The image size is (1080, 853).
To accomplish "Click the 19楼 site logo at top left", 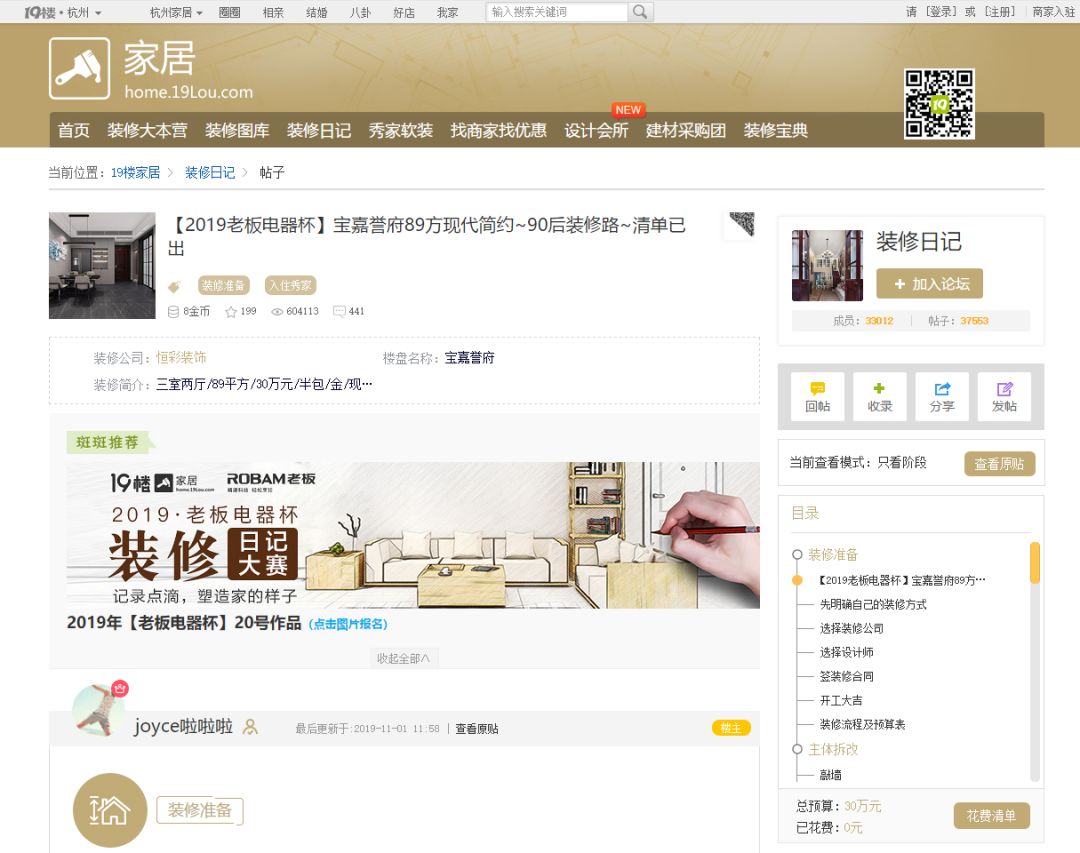I will pyautogui.click(x=39, y=12).
